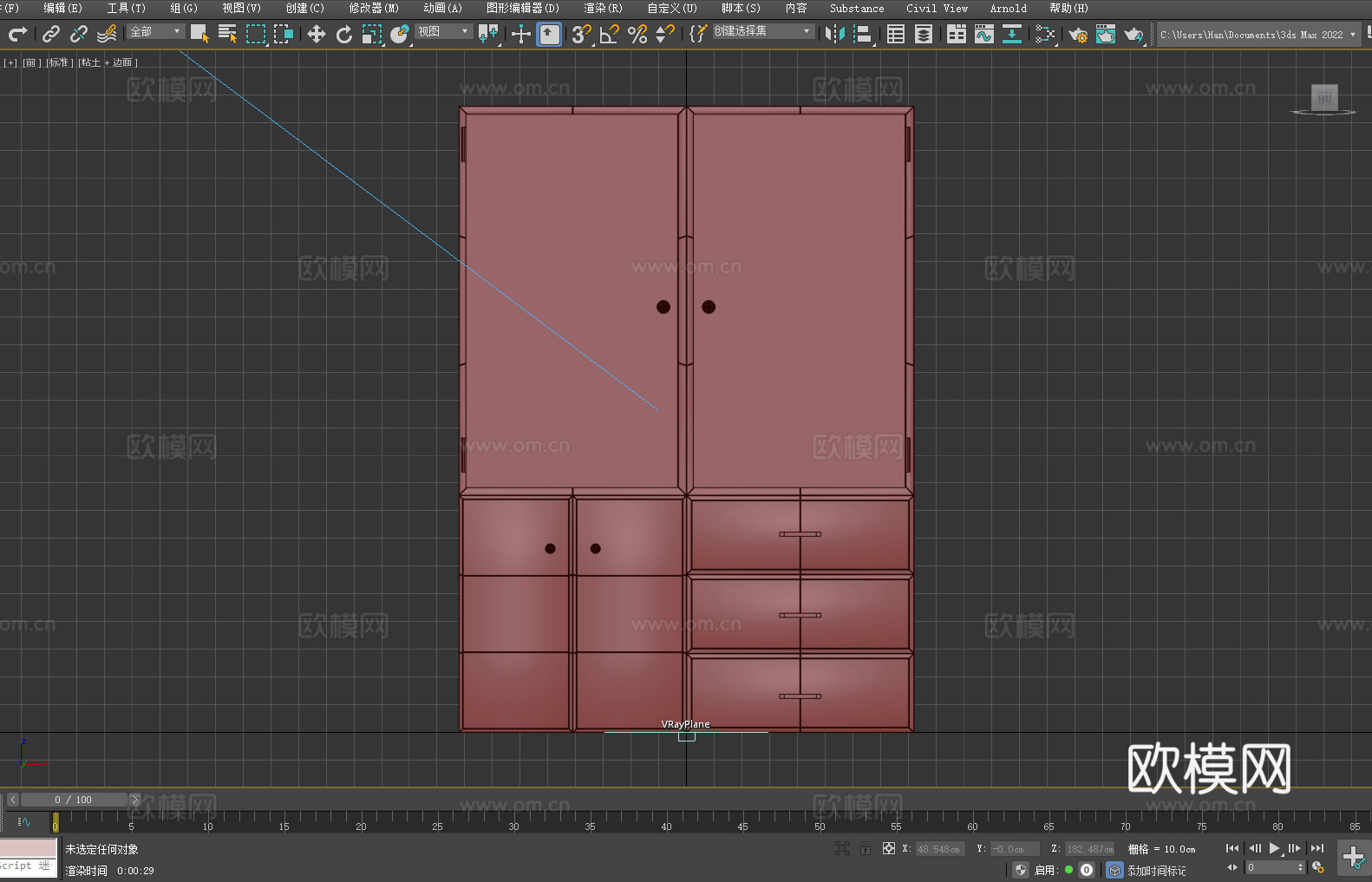1372x882 pixels.
Task: Select the Link tool (chain icon)
Action: [51, 34]
